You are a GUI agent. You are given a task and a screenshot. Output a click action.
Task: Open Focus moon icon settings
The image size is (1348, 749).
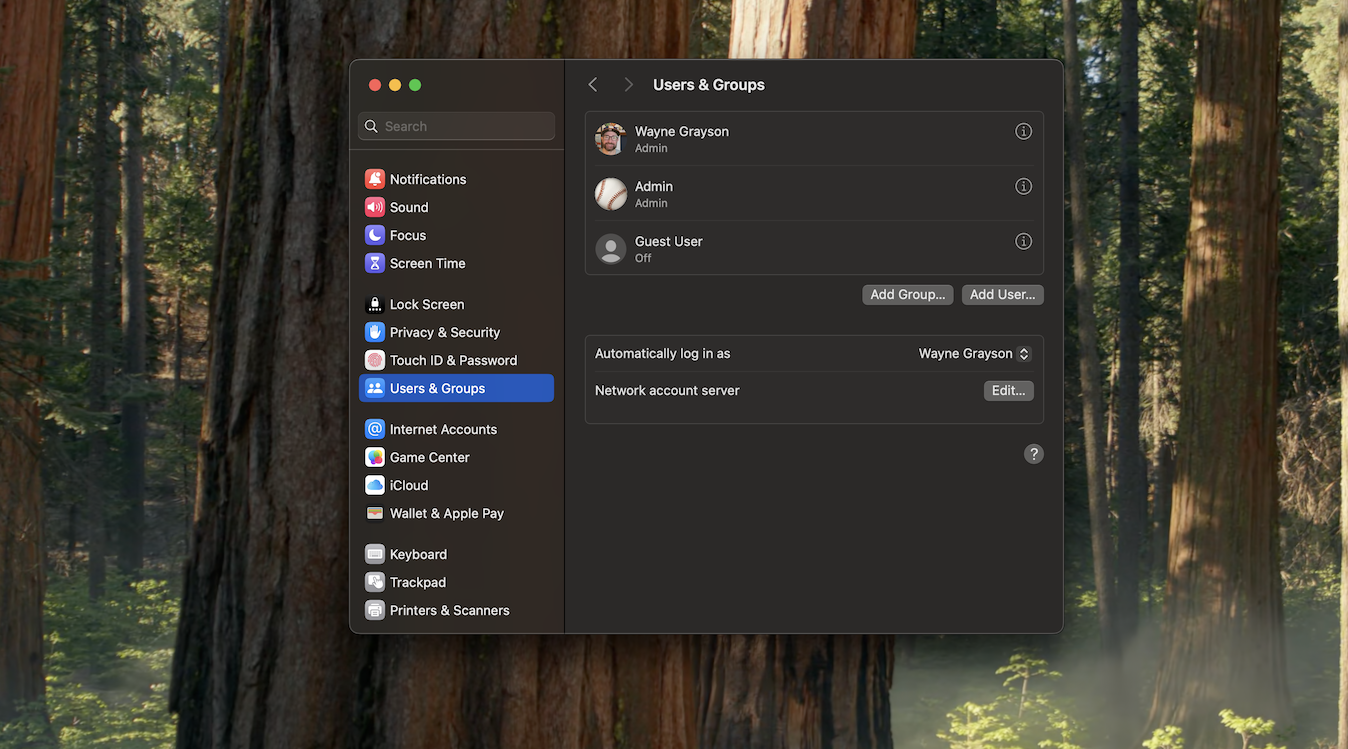(x=375, y=235)
